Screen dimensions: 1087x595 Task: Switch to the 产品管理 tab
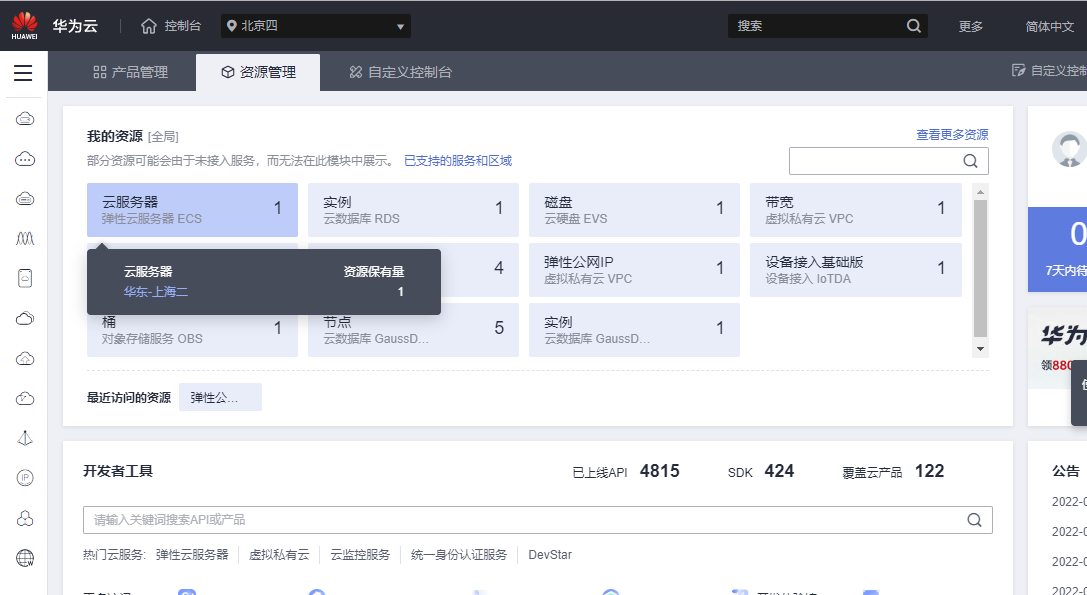(x=130, y=72)
